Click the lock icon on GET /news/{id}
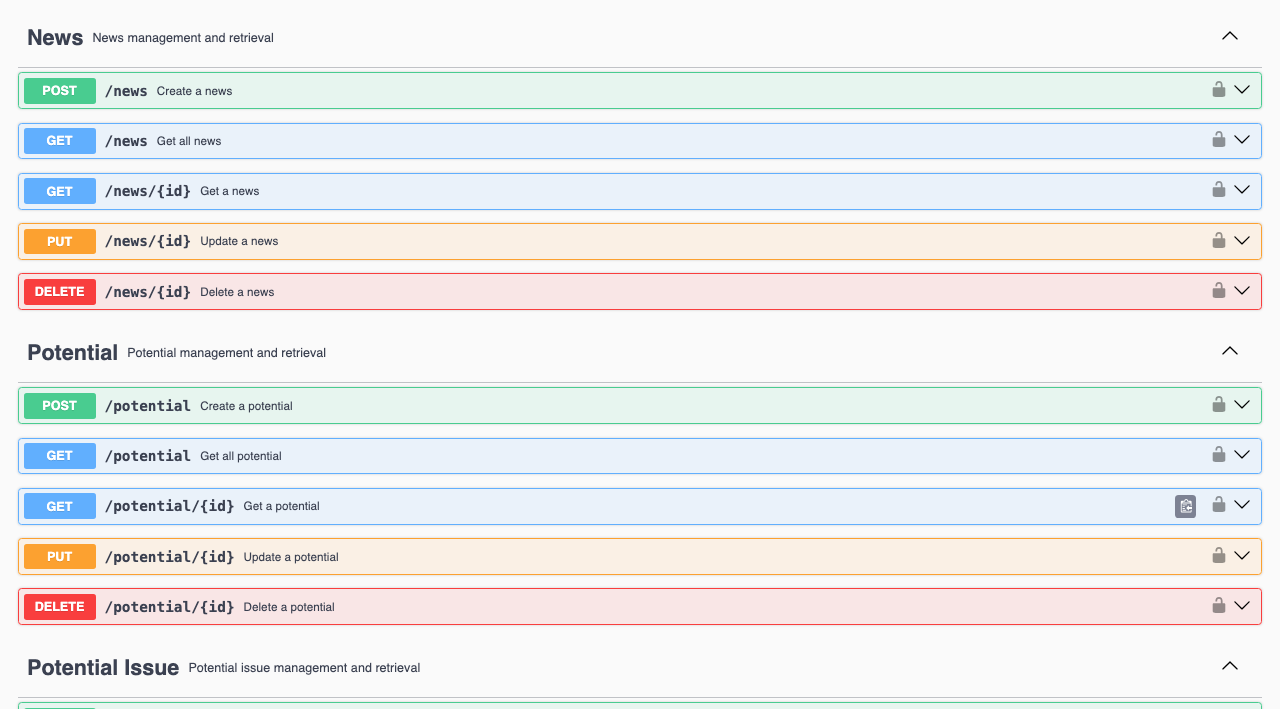1280x709 pixels. (x=1218, y=190)
